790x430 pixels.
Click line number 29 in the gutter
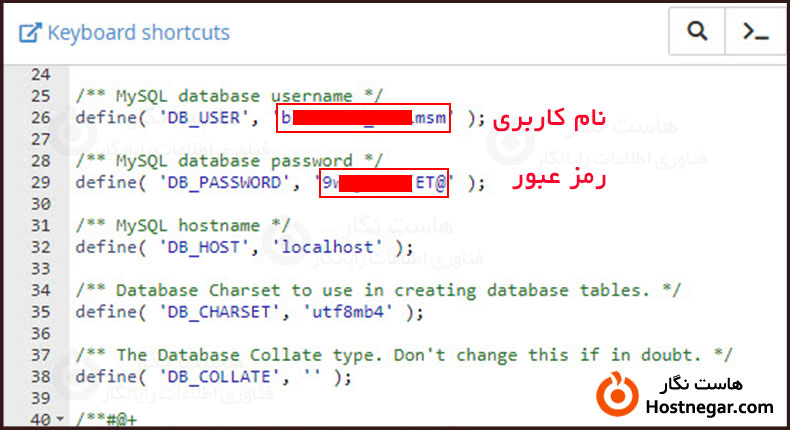pos(39,183)
